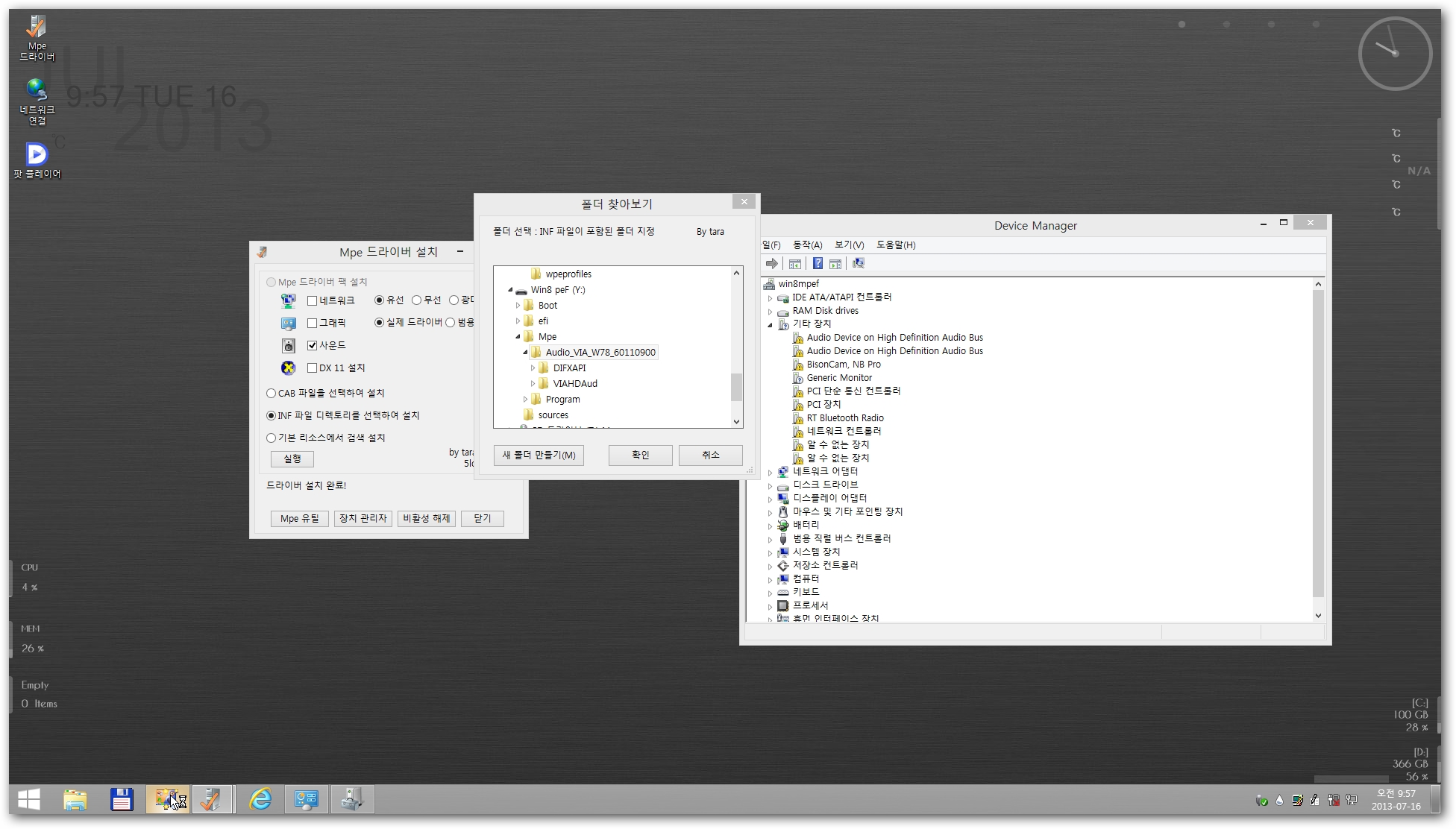Screen dimensions: 1456x829
Task: Click the 비활성 해제 button
Action: click(x=426, y=518)
